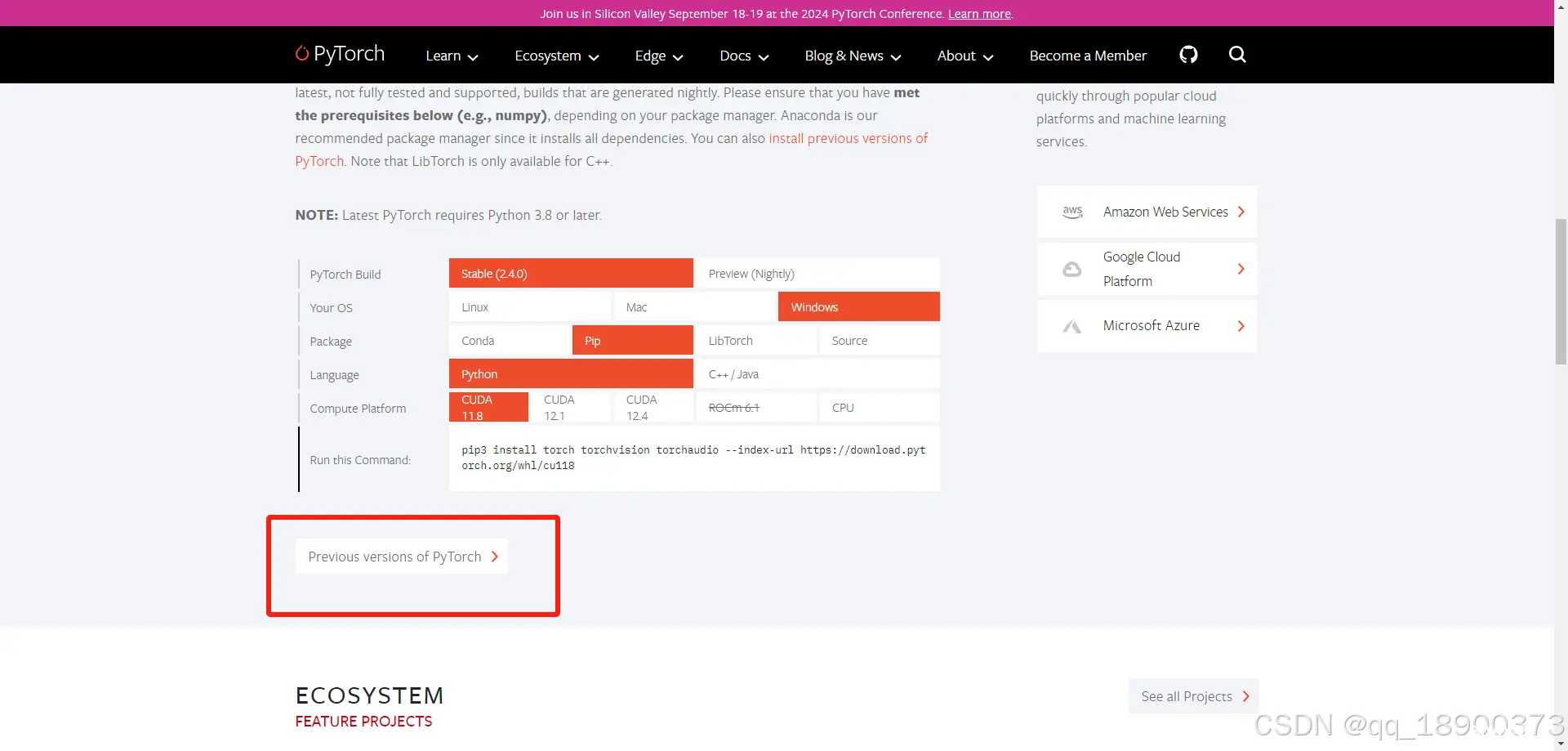This screenshot has height=751, width=1568.
Task: Click the pip3 install command text
Action: point(693,458)
